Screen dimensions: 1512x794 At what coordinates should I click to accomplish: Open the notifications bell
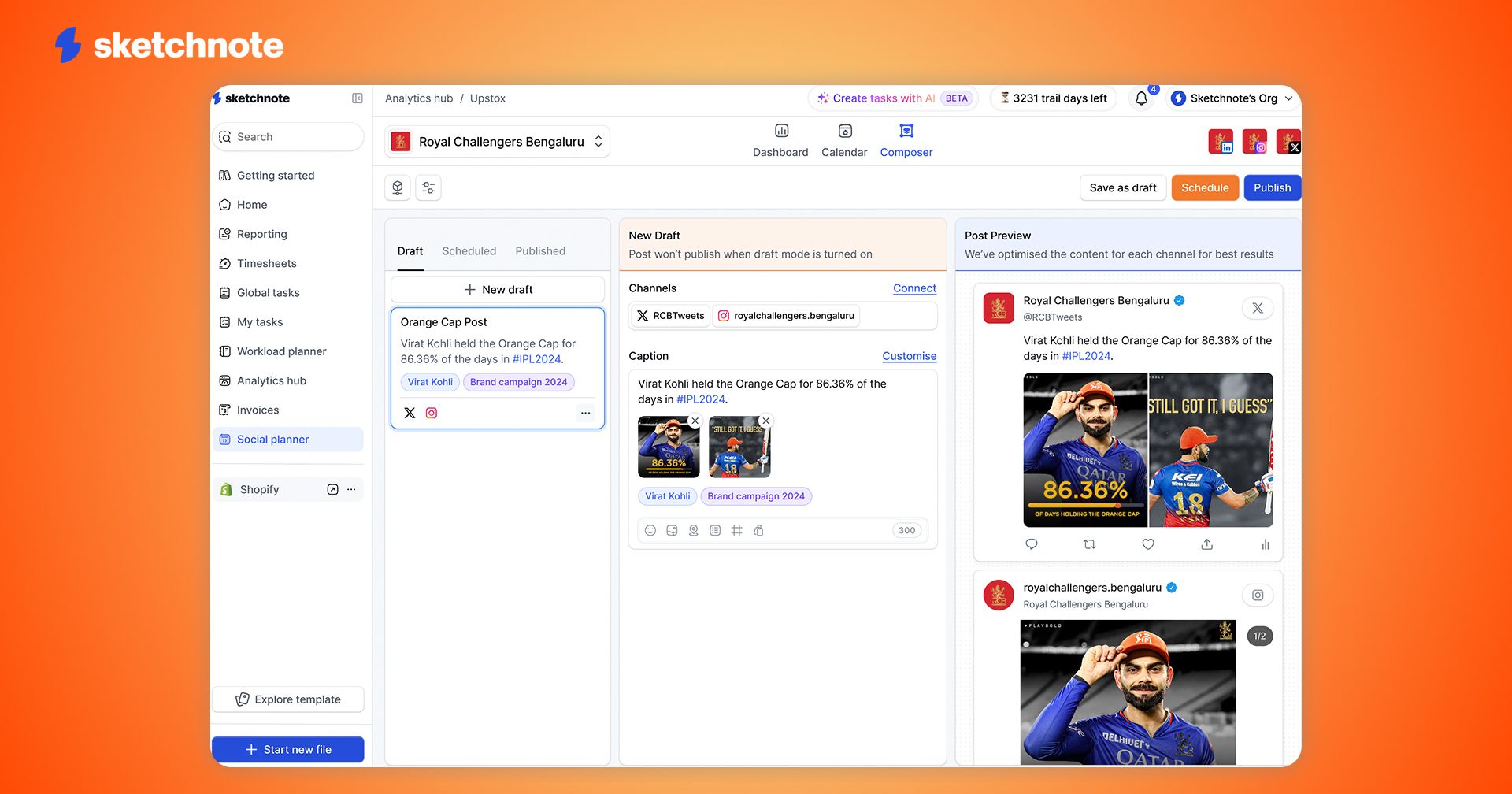1141,98
